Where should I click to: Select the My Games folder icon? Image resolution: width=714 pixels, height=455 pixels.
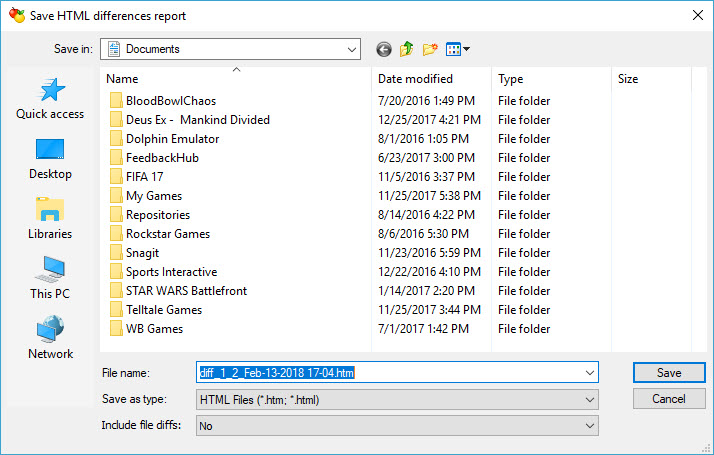(x=116, y=196)
